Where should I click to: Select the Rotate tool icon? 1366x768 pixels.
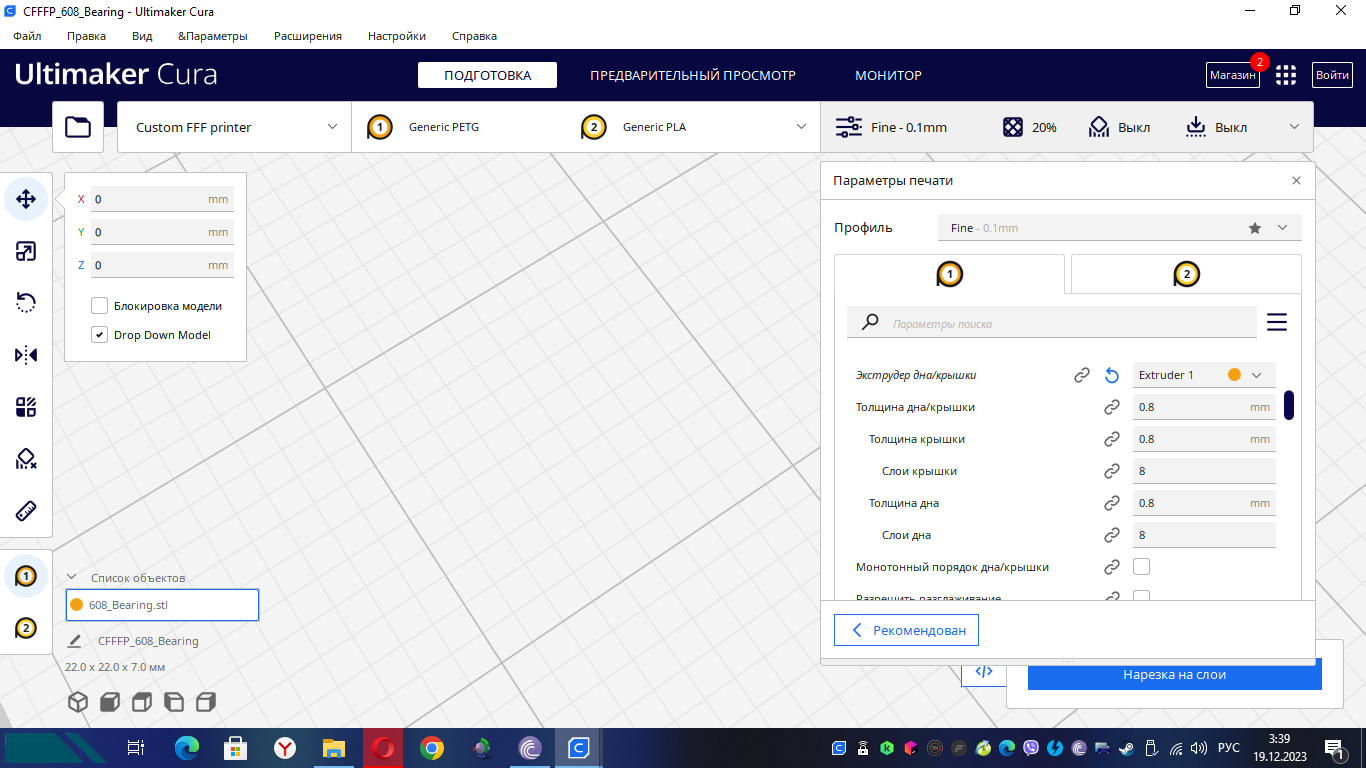[26, 303]
